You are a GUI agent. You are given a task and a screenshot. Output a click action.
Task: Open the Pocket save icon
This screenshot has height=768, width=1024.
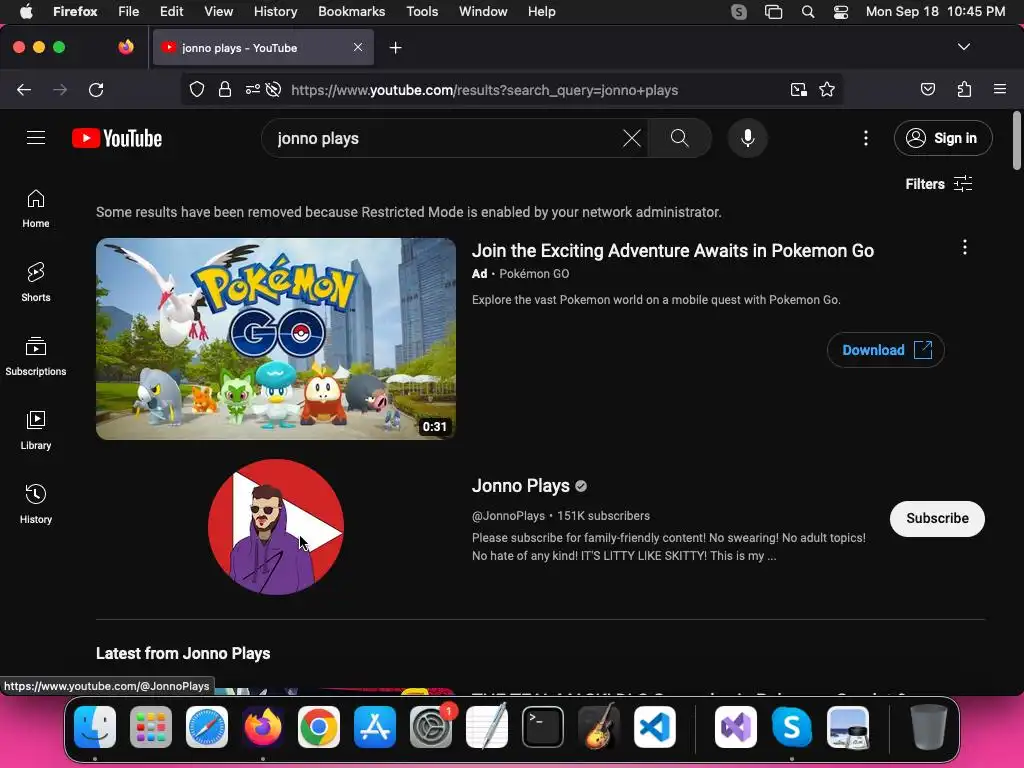click(927, 89)
